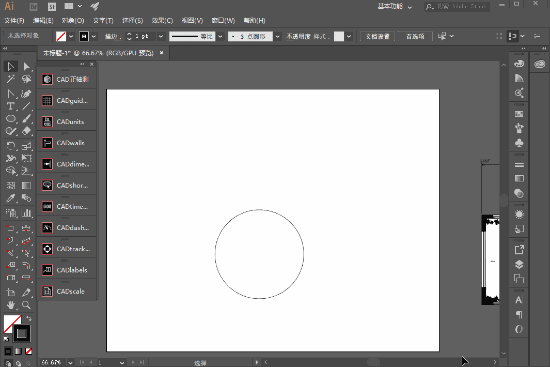Open the CADunits panel

[x=67, y=122]
